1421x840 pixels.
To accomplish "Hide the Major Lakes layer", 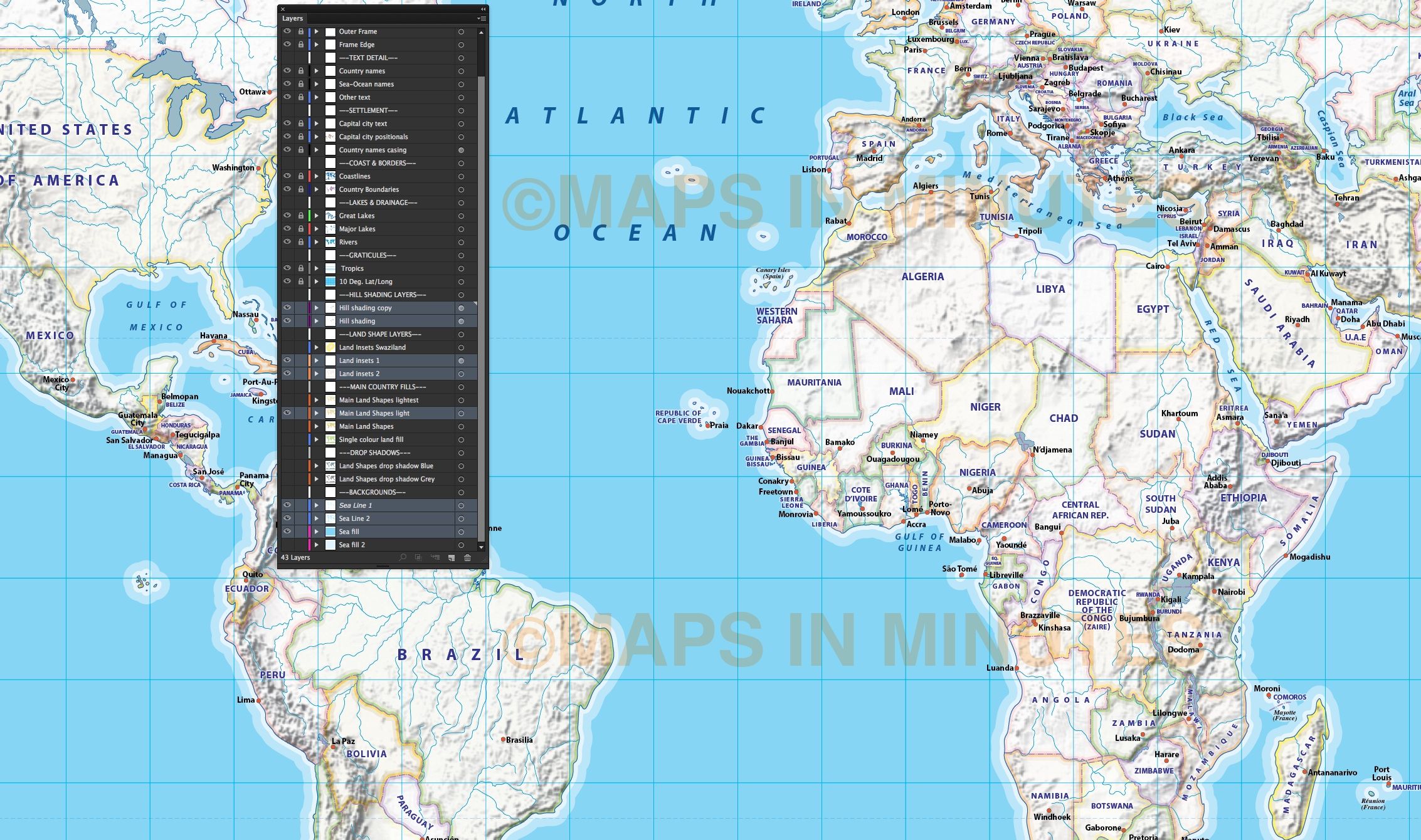I will [x=287, y=229].
